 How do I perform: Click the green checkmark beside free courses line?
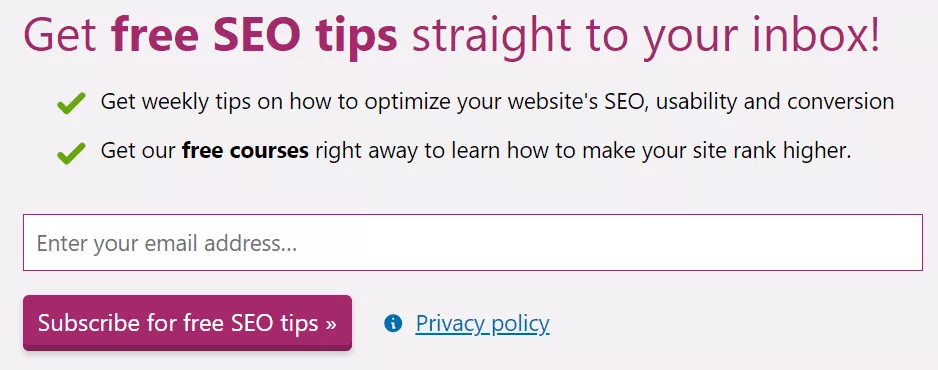(x=71, y=154)
